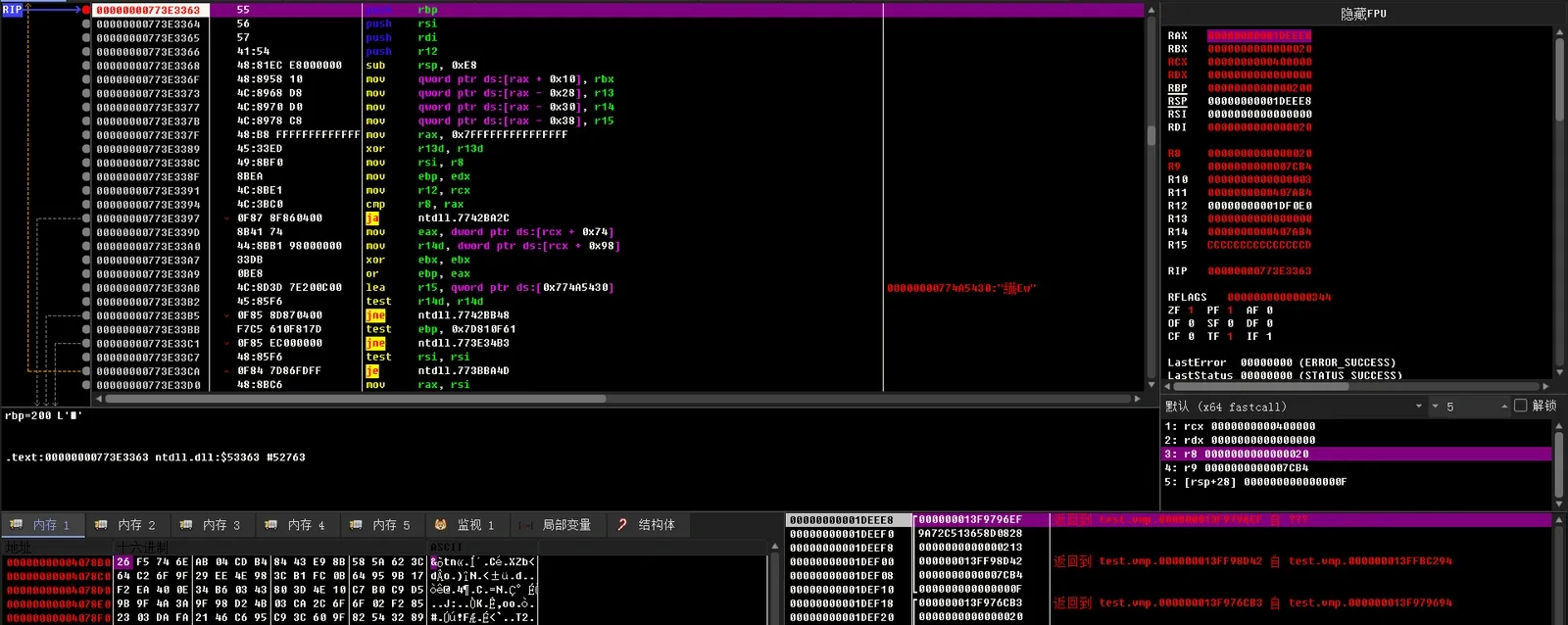Click the TF flag value
The height and width of the screenshot is (625, 1568).
pos(1230,336)
